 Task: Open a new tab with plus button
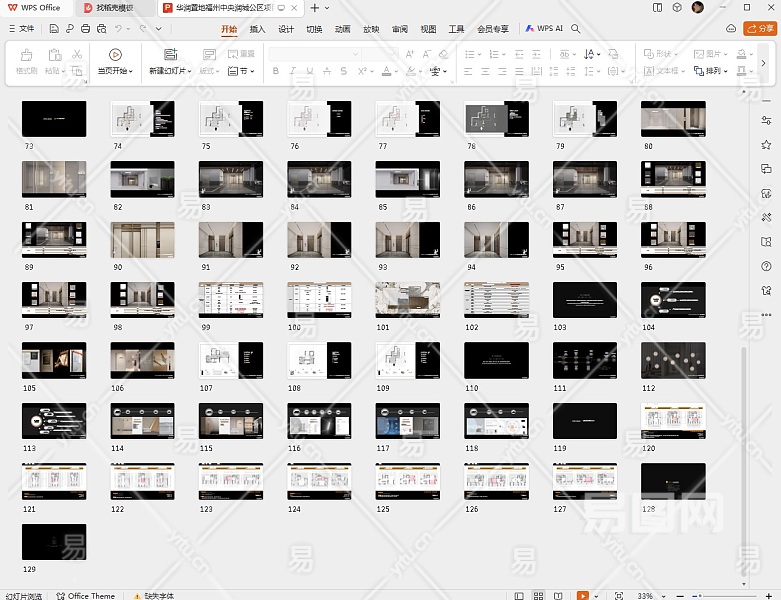[x=314, y=7]
